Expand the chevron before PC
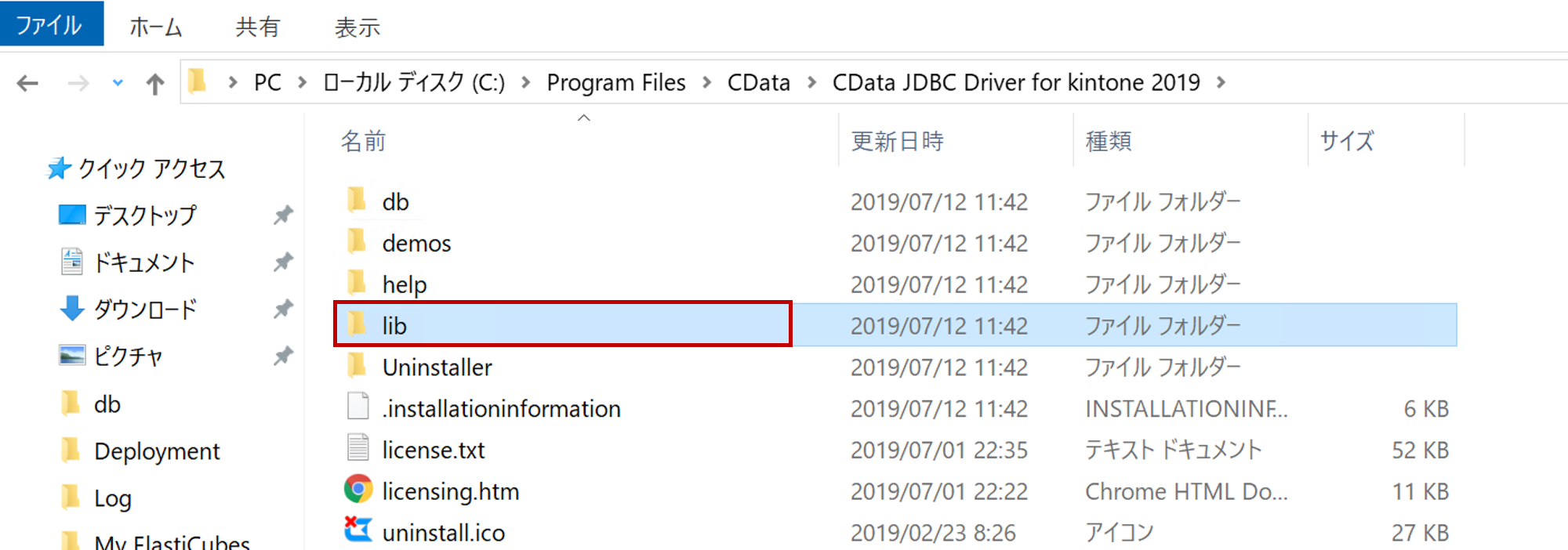 tap(233, 82)
